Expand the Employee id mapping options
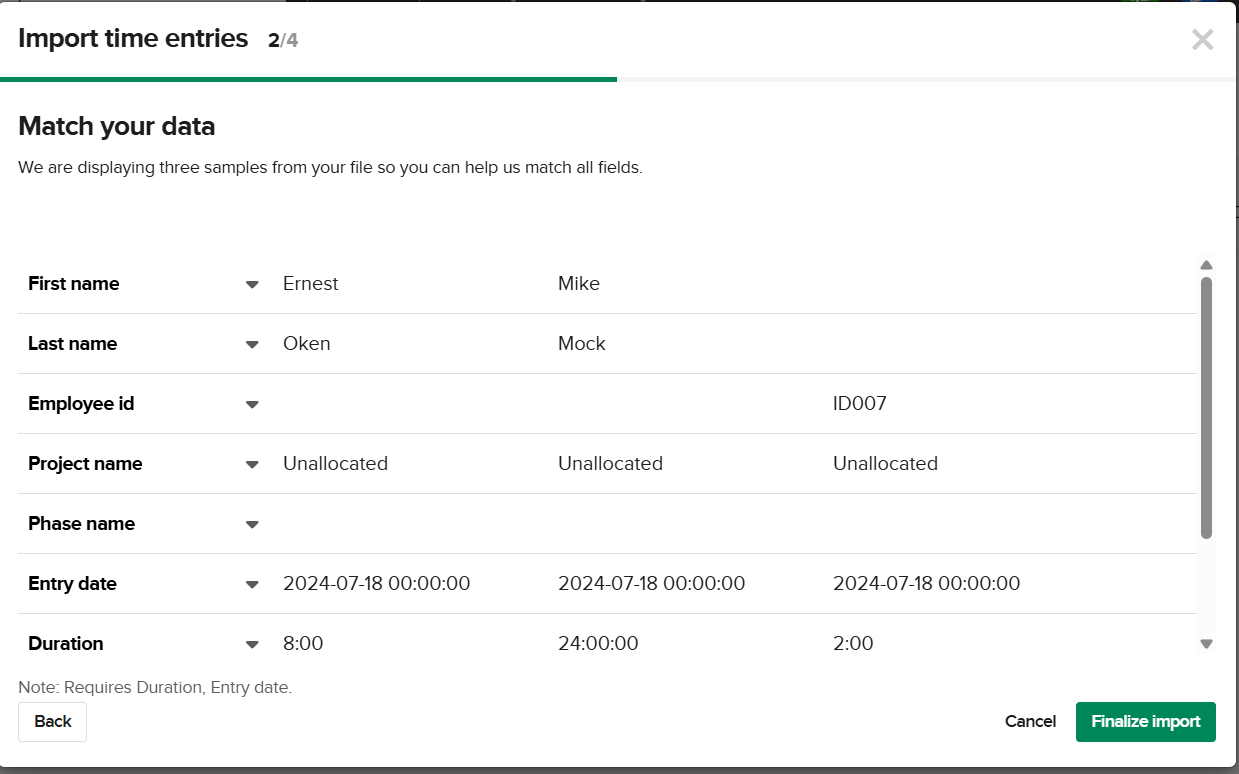The width and height of the screenshot is (1239, 774). (x=251, y=404)
